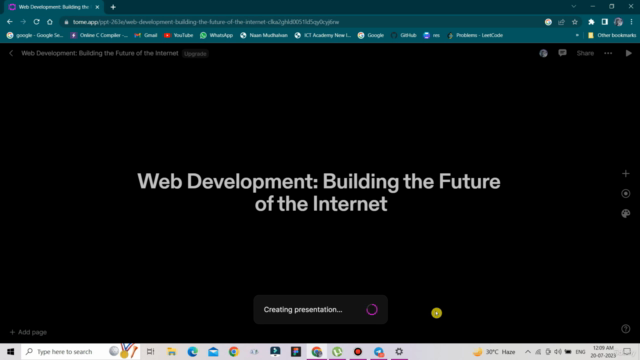Open Microsoft Edge from taskbar
This screenshot has height=360, width=640.
(192, 351)
